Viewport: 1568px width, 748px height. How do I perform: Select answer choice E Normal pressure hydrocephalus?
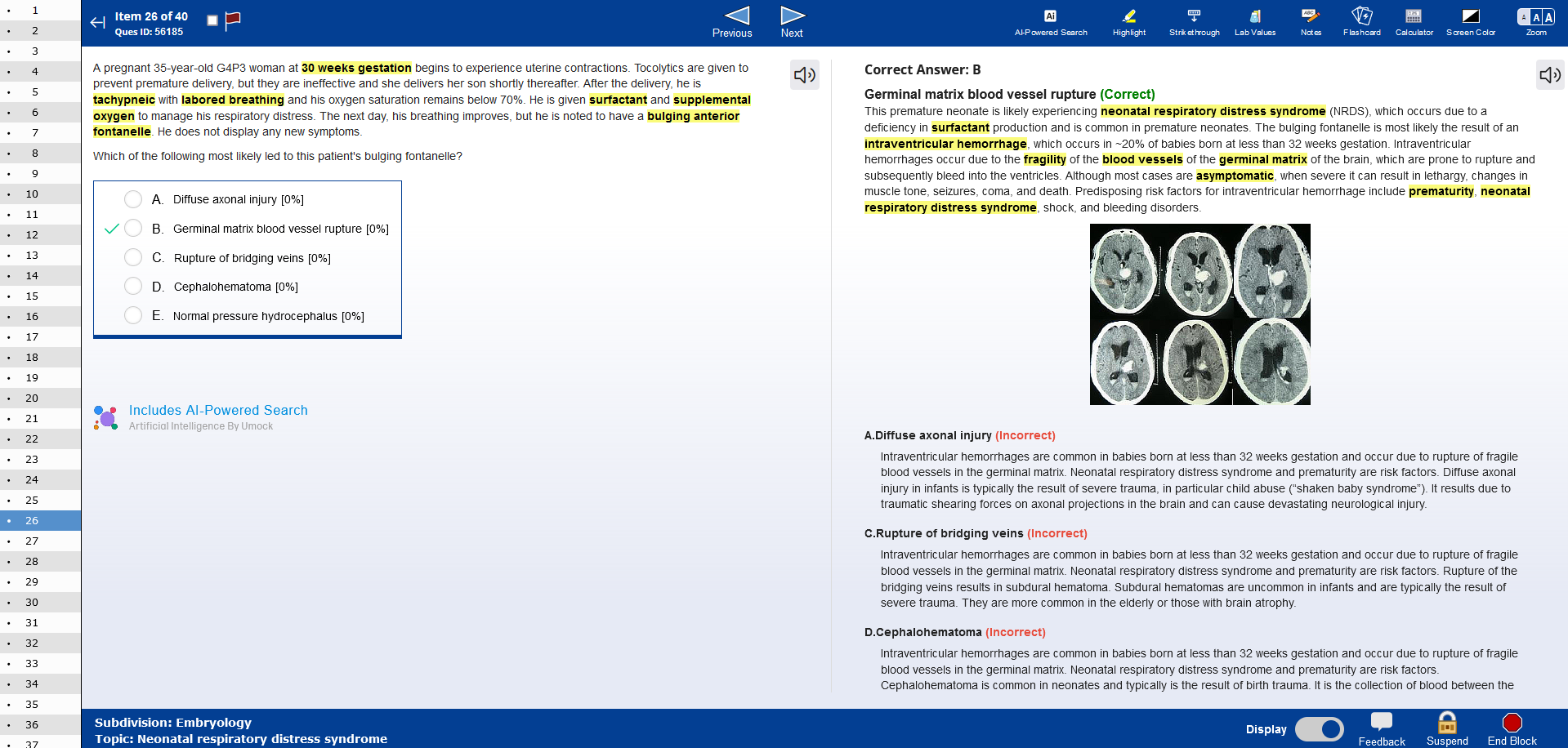(133, 315)
